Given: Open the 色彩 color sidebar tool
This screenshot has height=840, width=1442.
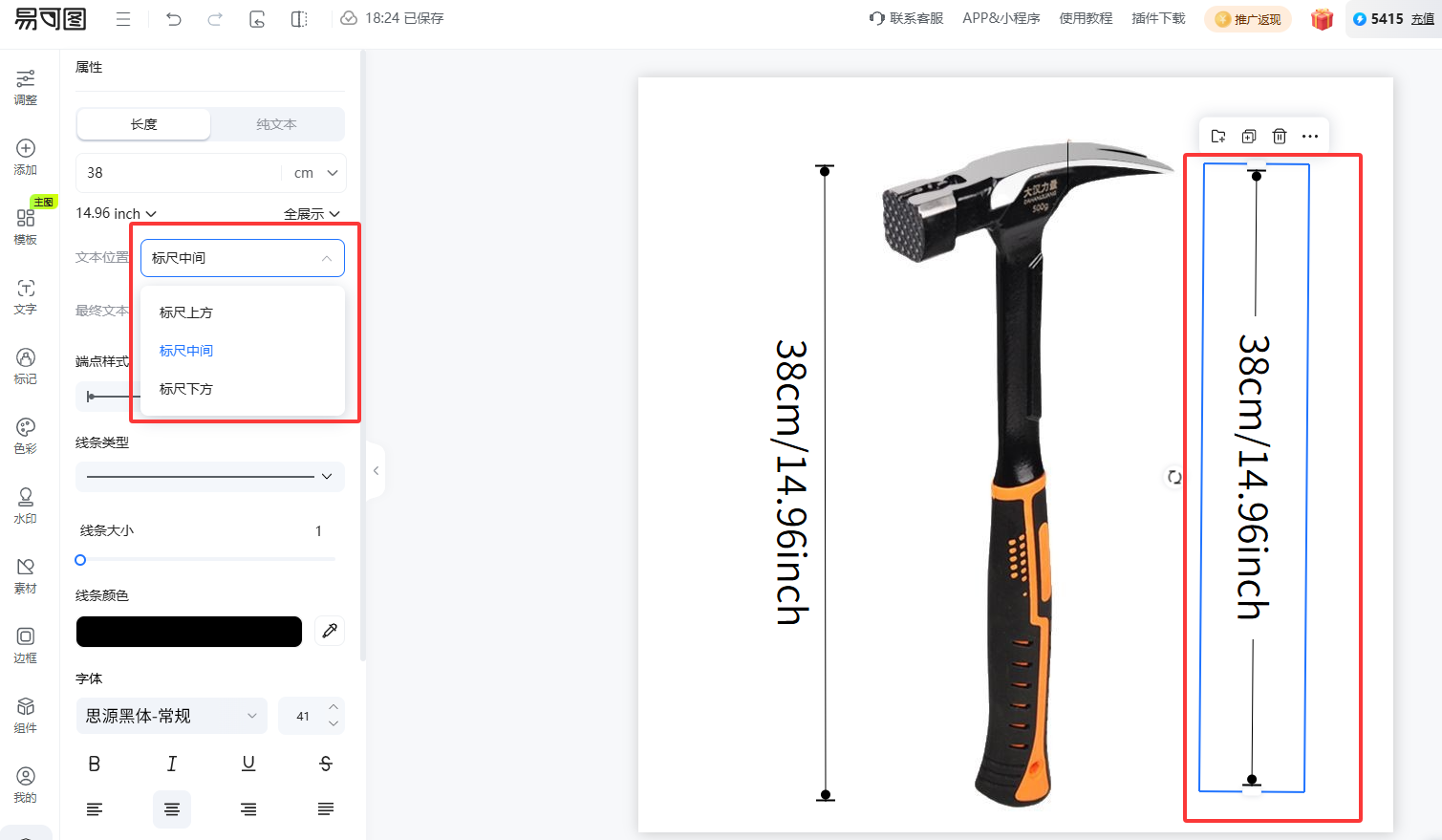Looking at the screenshot, I should (x=26, y=435).
